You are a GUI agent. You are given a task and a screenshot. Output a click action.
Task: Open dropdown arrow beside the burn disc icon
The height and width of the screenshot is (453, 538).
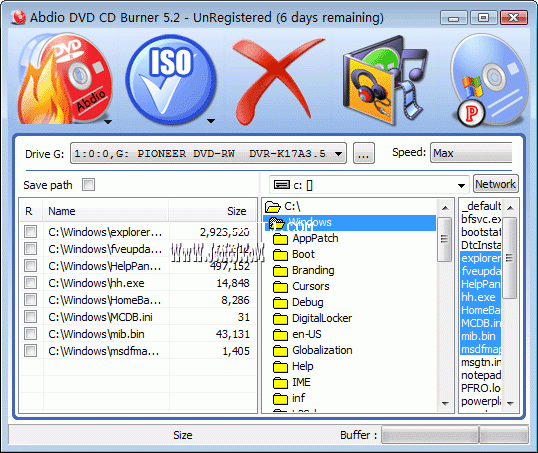coord(108,121)
